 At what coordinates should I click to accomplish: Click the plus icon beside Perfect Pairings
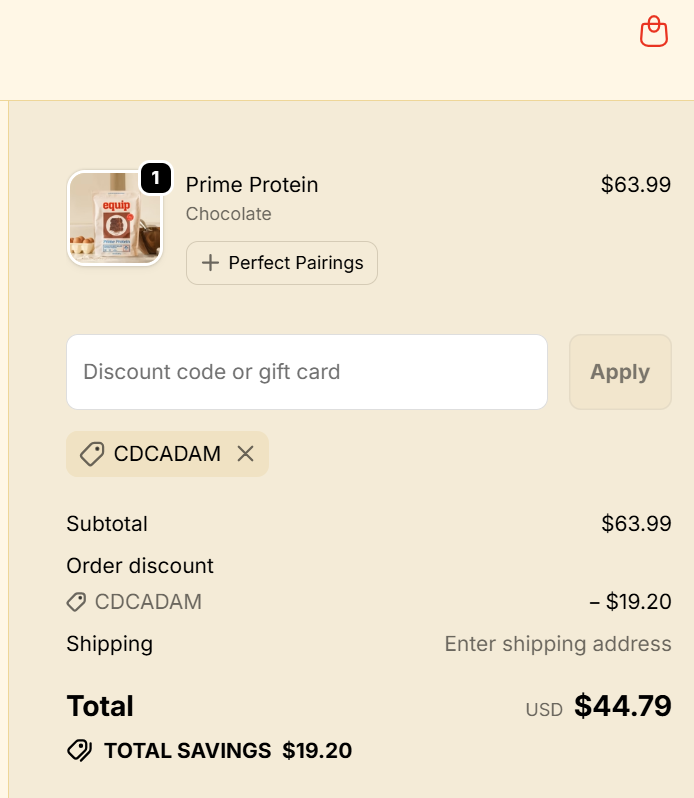210,263
